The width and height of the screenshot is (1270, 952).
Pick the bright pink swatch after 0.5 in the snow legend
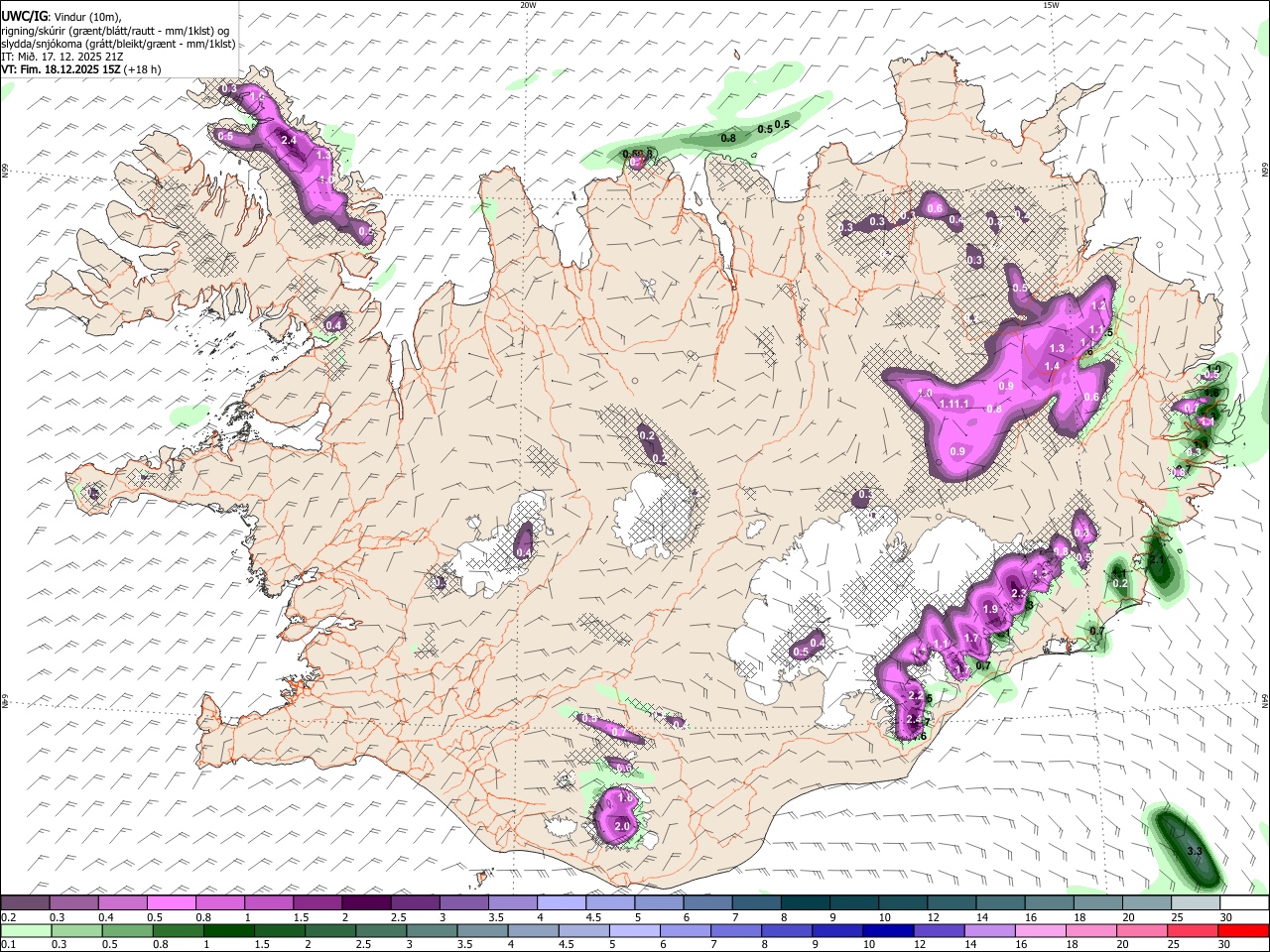(172, 902)
